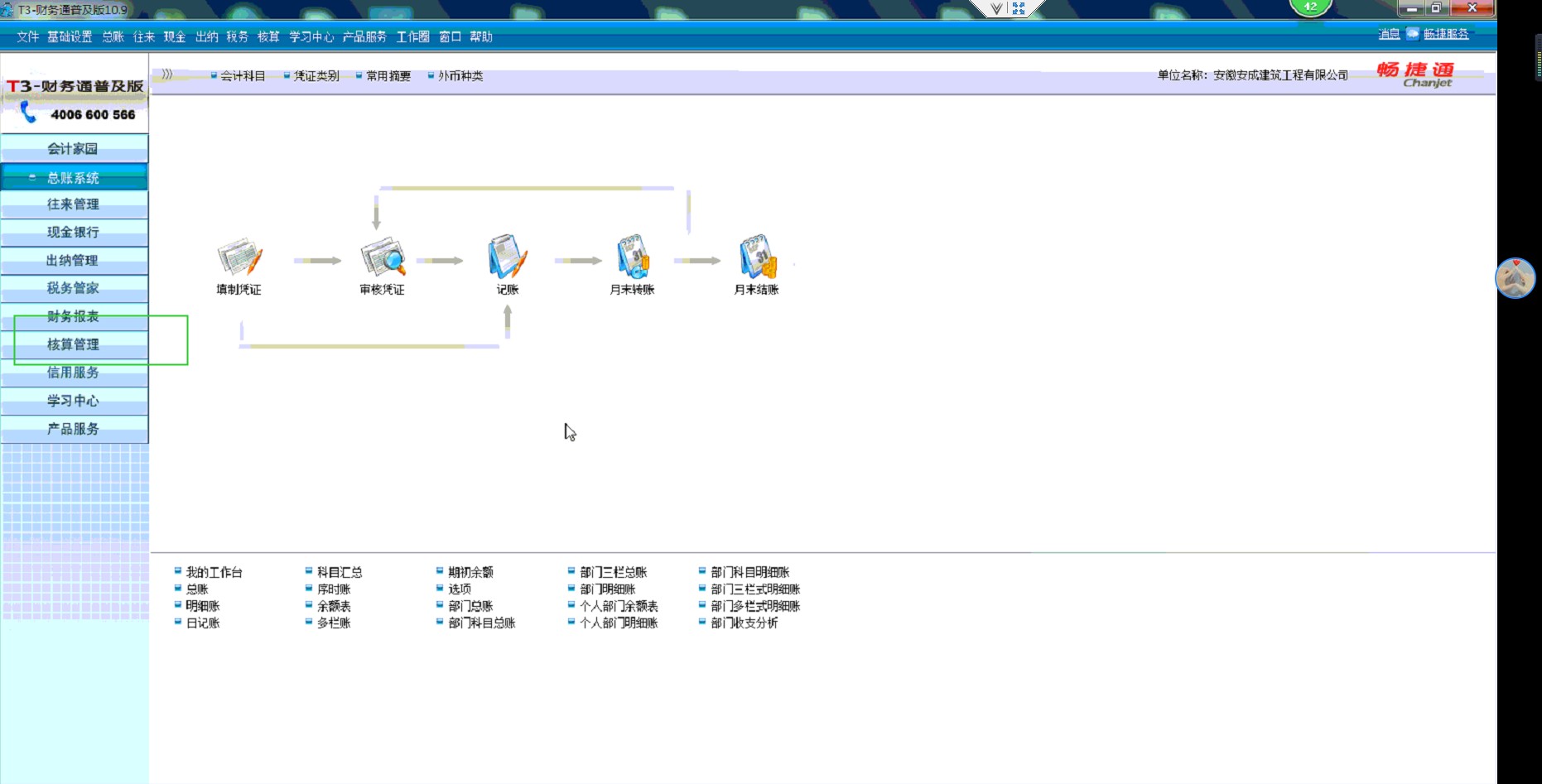Open 部门多栏式明细账 link
1542x784 pixels.
755,606
